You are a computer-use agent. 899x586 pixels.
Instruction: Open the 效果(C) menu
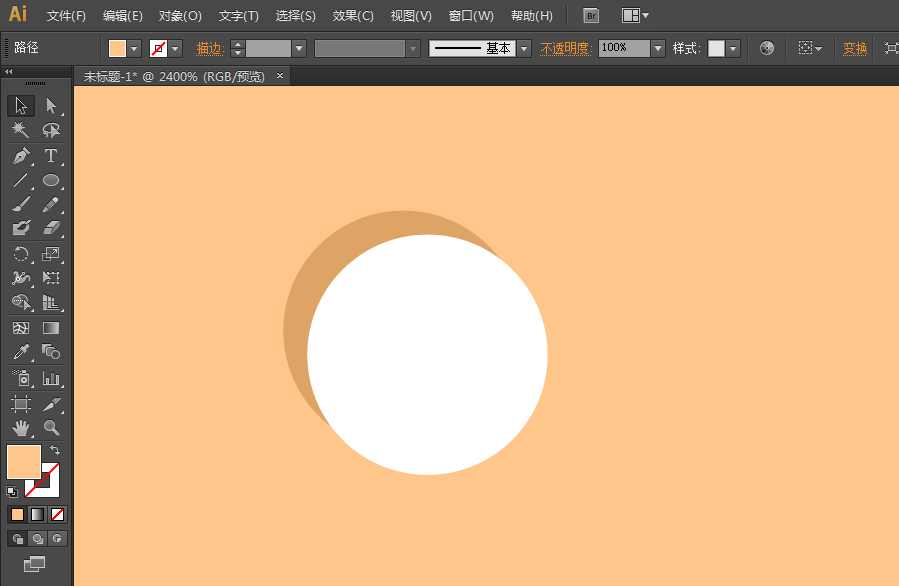353,16
